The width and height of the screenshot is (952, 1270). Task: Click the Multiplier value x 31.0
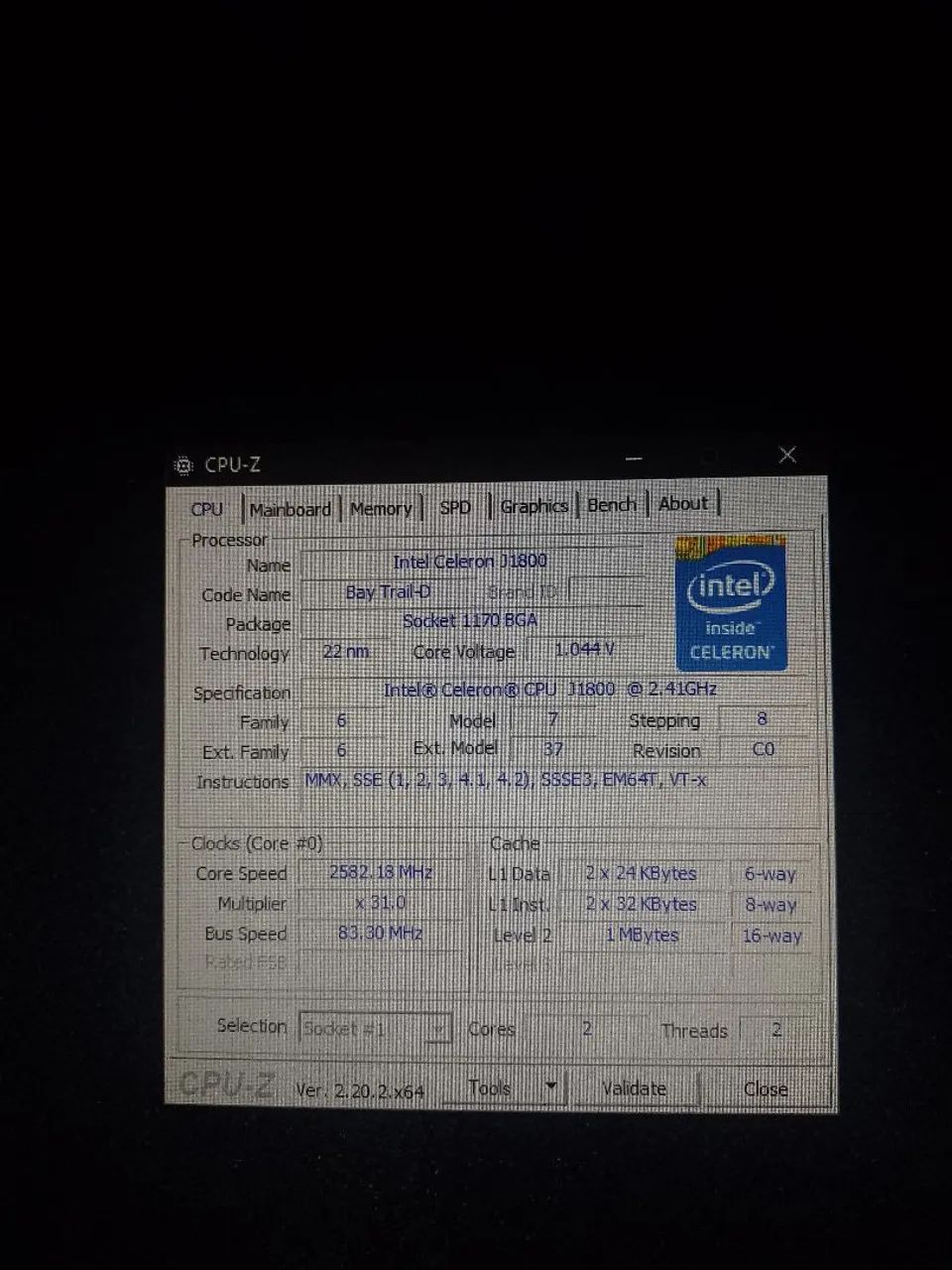pos(381,903)
